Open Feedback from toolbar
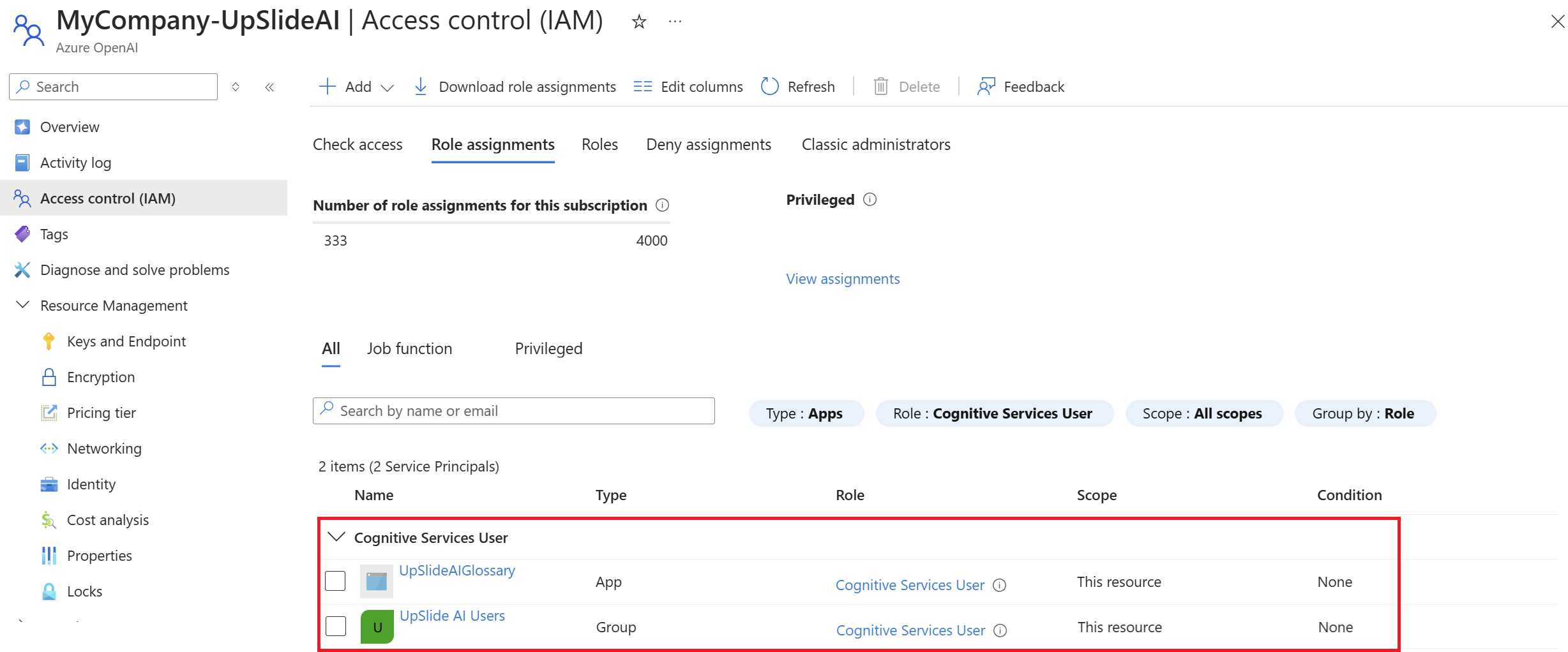Image resolution: width=1568 pixels, height=652 pixels. pos(1021,87)
